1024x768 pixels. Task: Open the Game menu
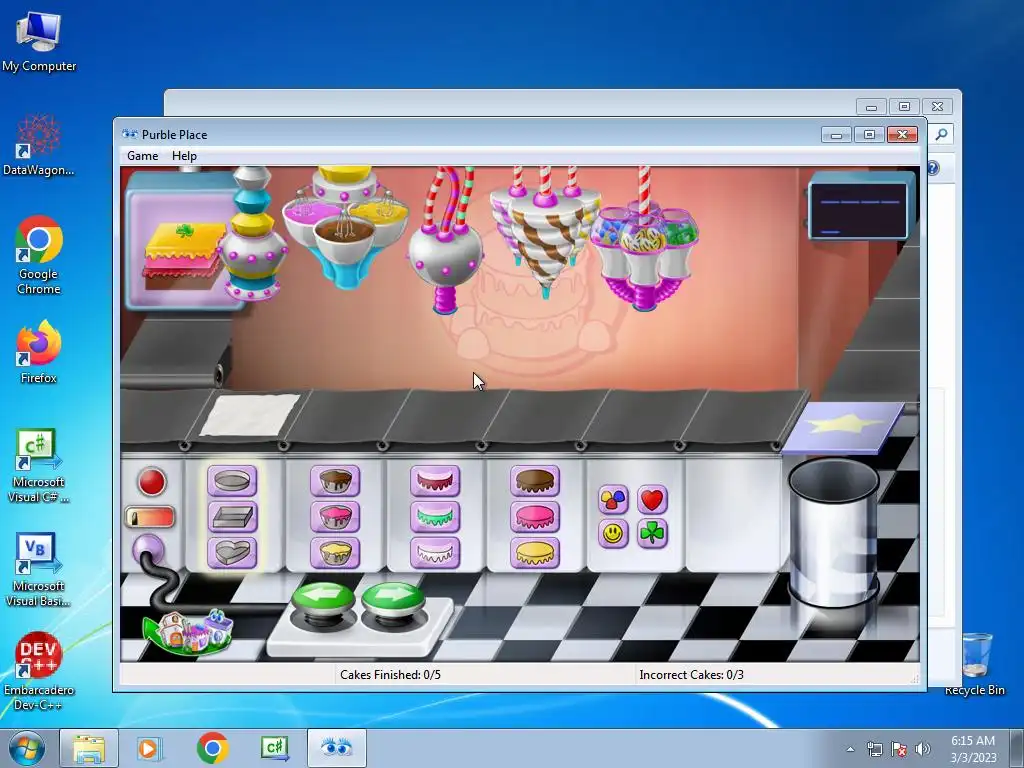142,155
